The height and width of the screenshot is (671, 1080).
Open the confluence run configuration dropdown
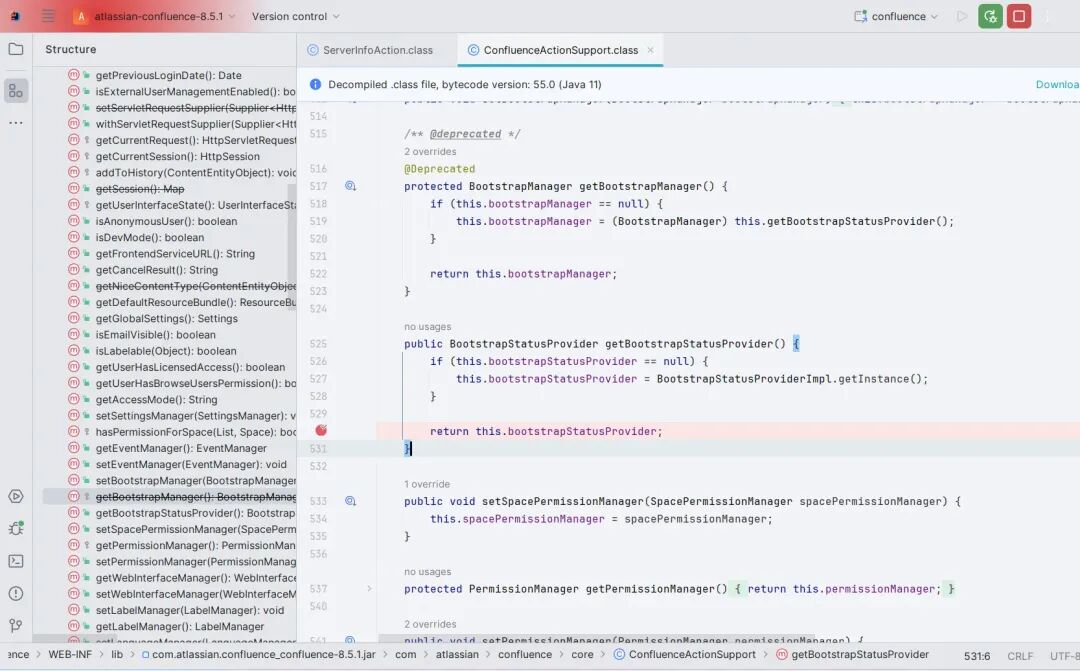pos(896,17)
